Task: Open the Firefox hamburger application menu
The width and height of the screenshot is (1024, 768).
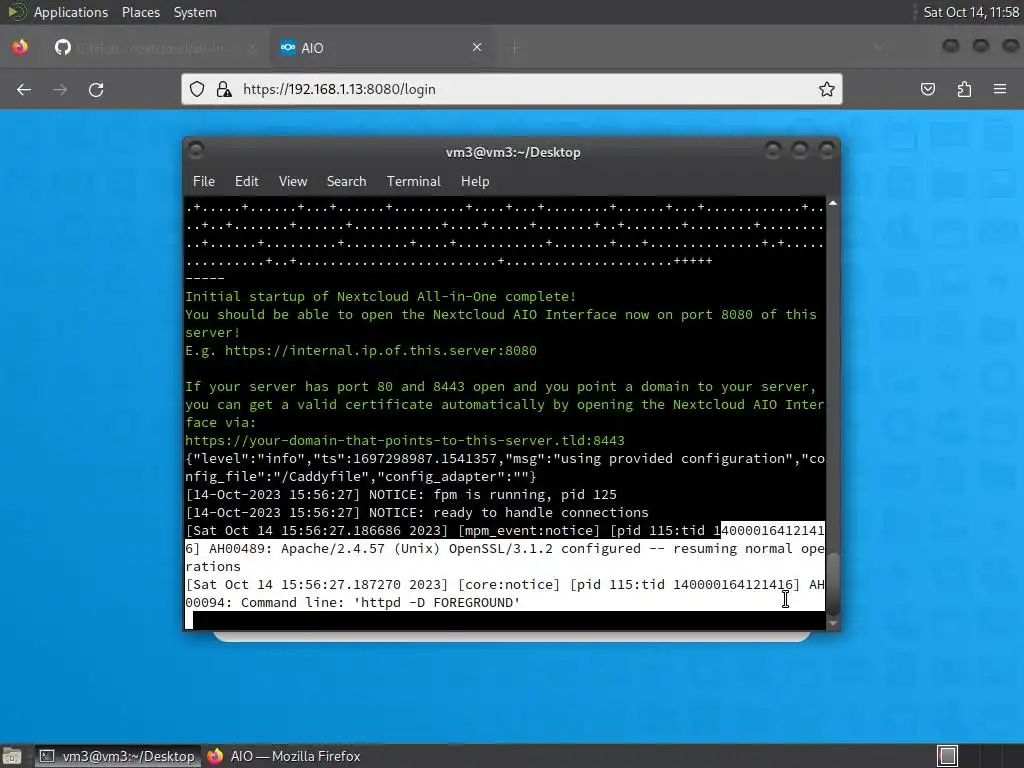Action: (x=1000, y=89)
